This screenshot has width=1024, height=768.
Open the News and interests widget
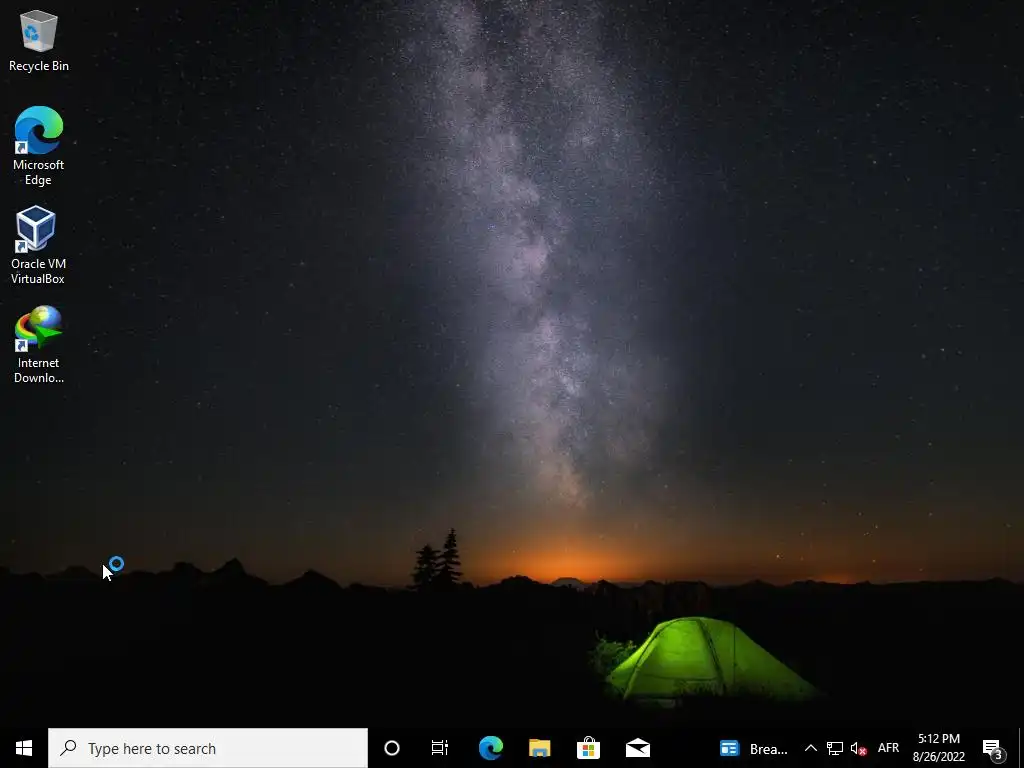tap(729, 748)
